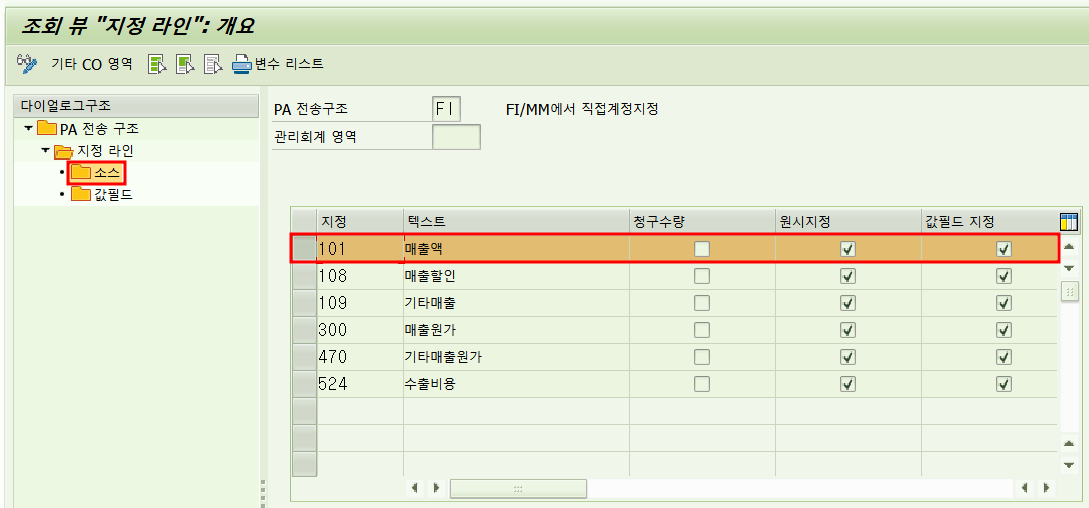The height and width of the screenshot is (508, 1089).
Task: Click the printer icon for 변수 리스트
Action: click(241, 65)
